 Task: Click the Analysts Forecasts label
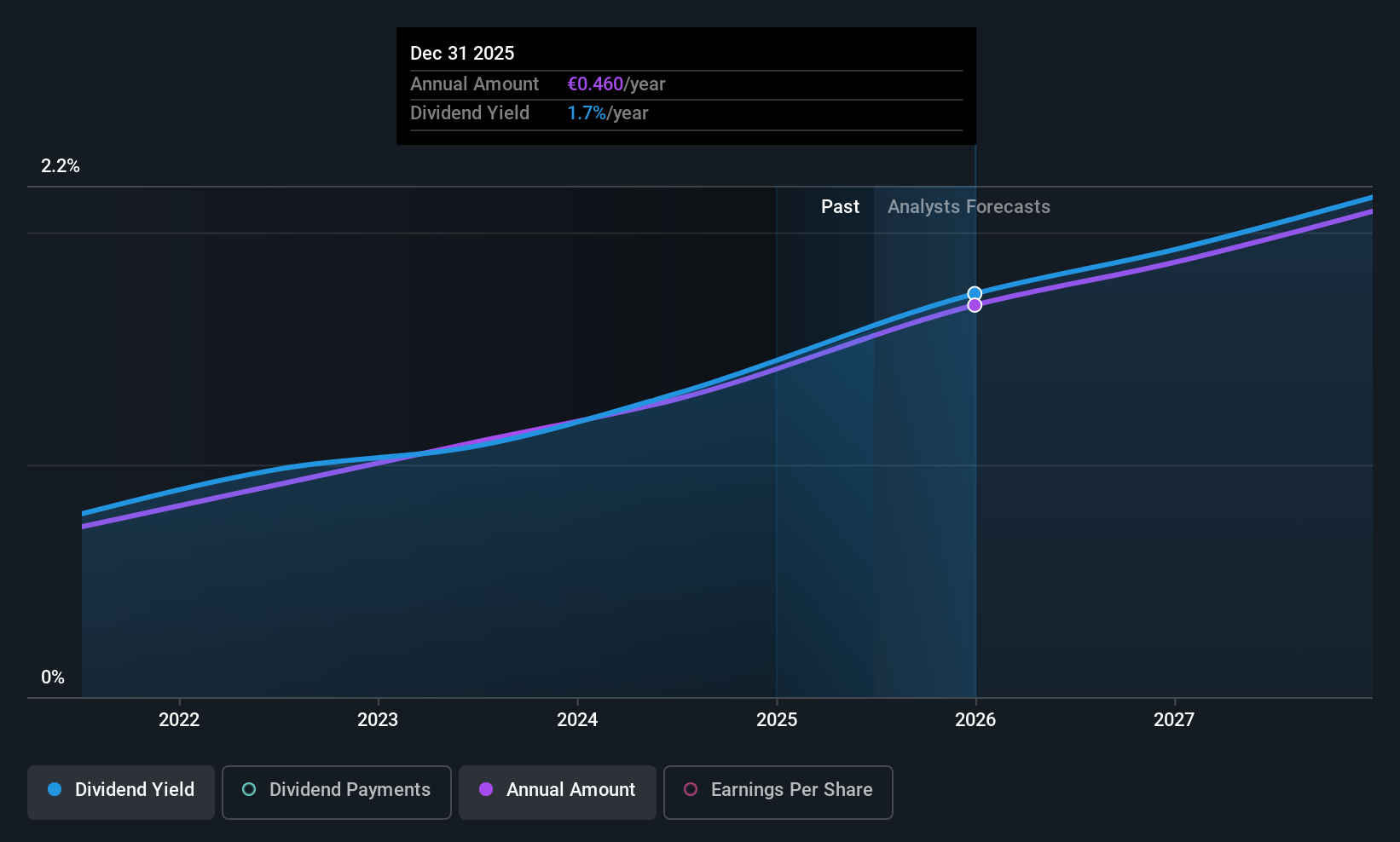[969, 206]
